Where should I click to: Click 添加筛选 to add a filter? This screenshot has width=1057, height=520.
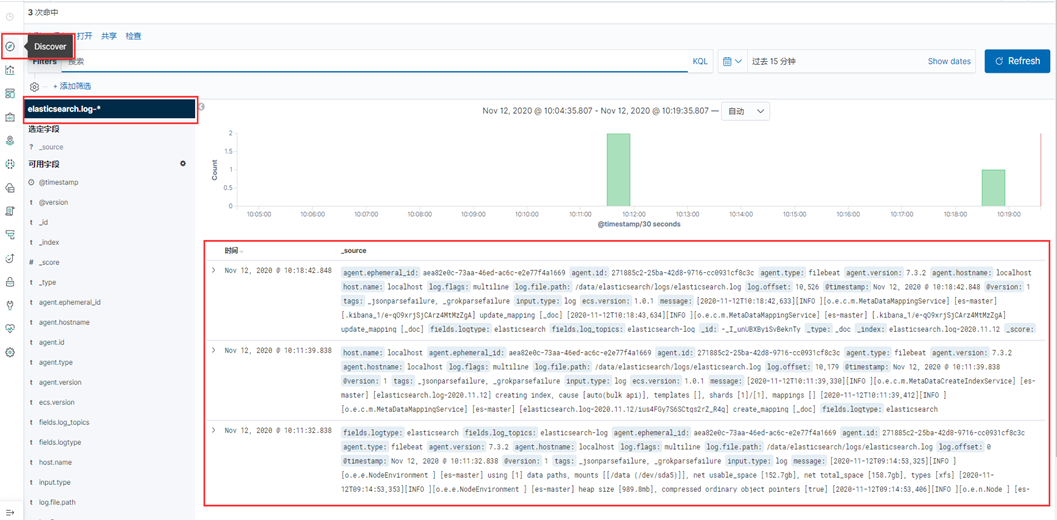click(71, 86)
